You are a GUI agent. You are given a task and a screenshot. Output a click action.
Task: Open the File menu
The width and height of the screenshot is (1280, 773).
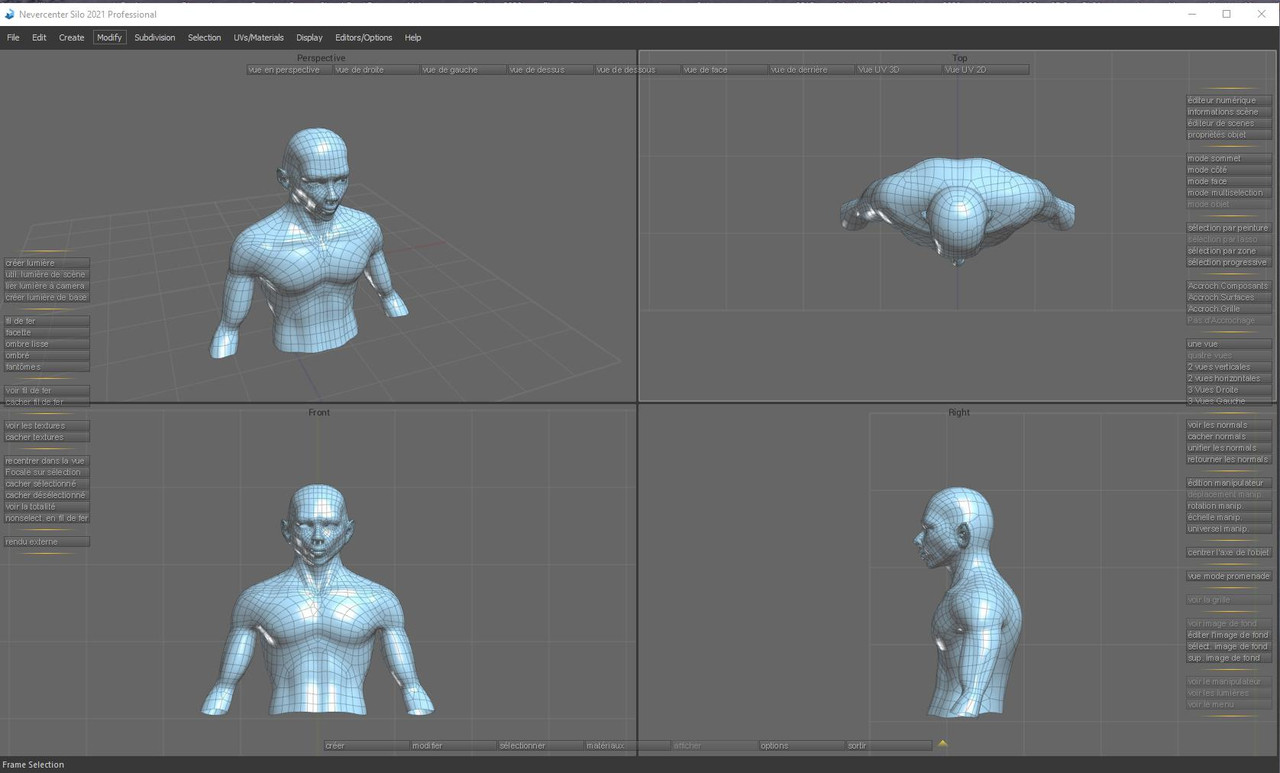13,38
